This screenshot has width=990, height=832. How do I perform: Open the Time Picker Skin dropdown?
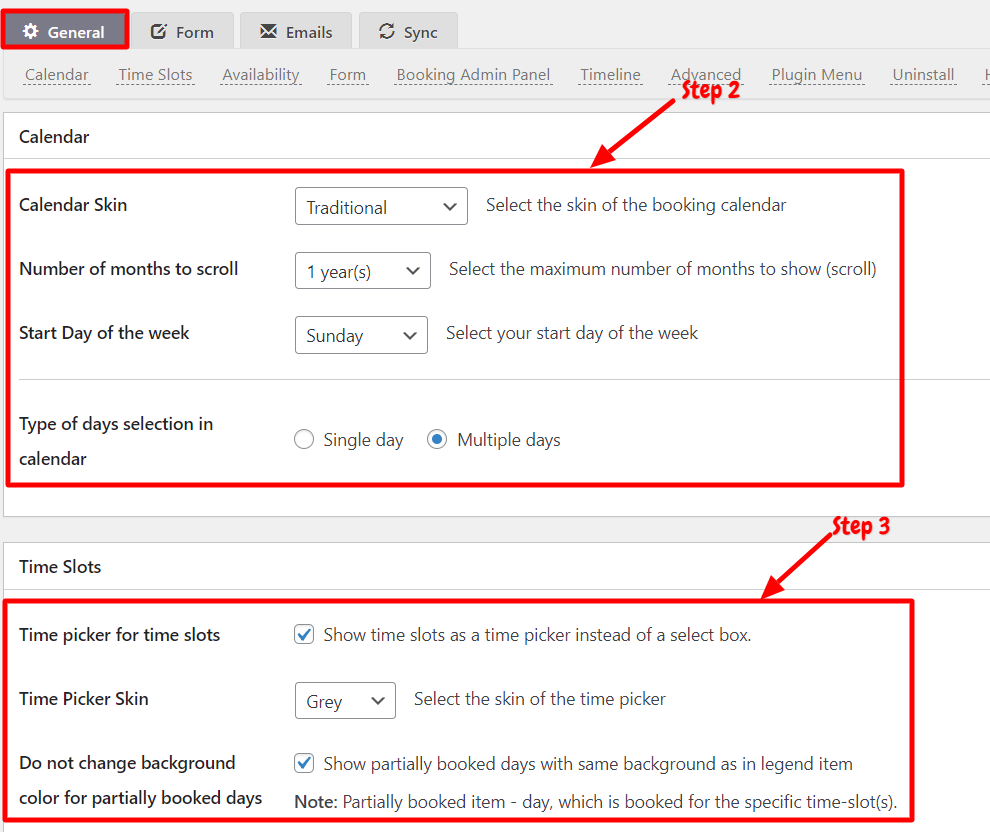coord(345,701)
